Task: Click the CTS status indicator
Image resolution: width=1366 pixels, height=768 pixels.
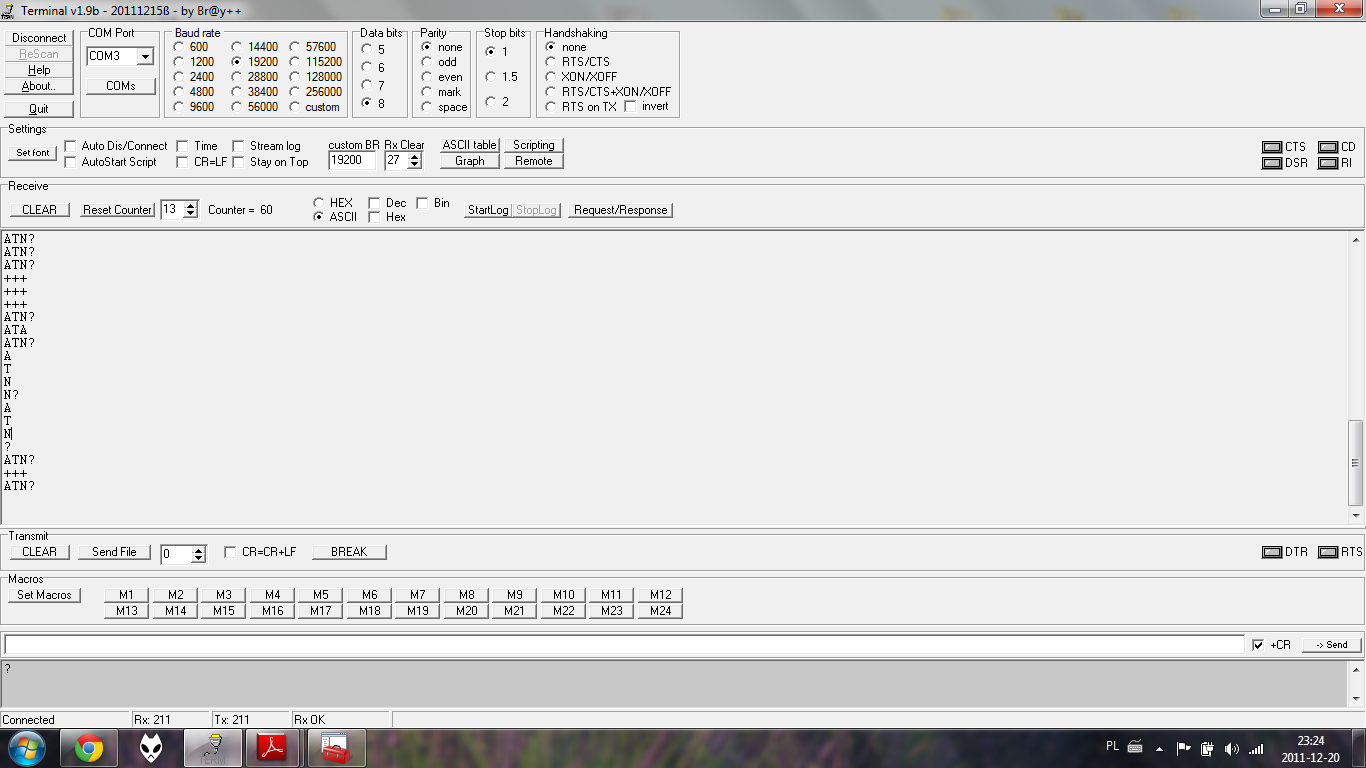Action: click(x=1272, y=147)
